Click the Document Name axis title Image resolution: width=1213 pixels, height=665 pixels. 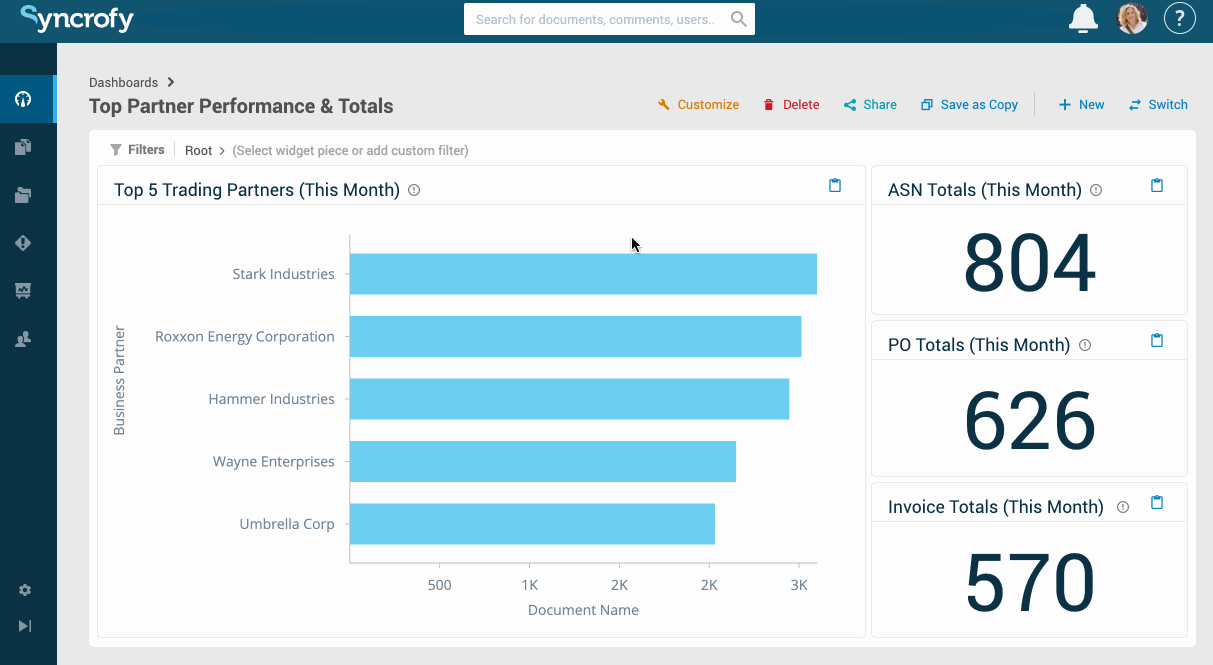pyautogui.click(x=583, y=610)
